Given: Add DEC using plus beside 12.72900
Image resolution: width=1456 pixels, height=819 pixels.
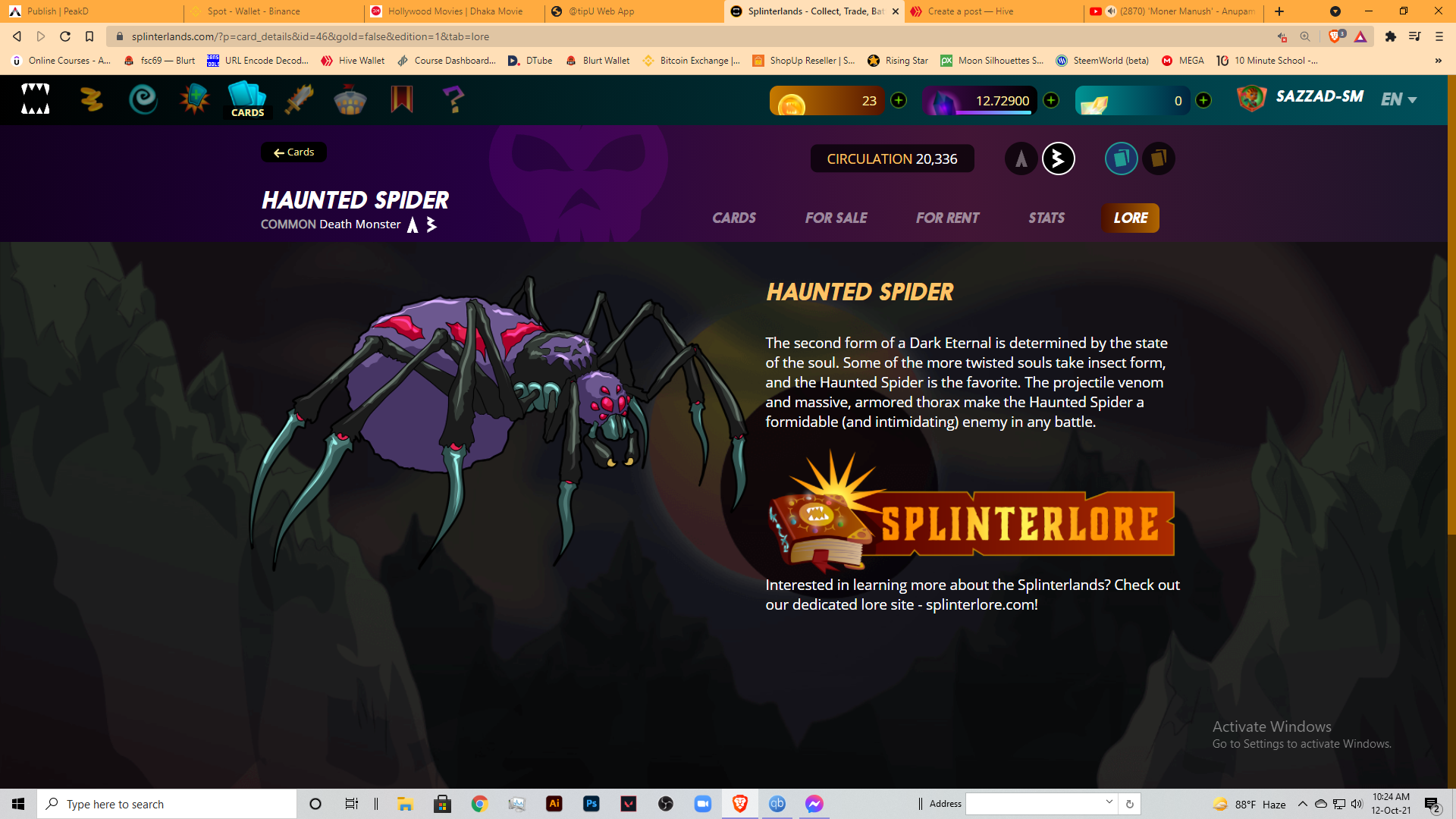Looking at the screenshot, I should coord(1051,100).
